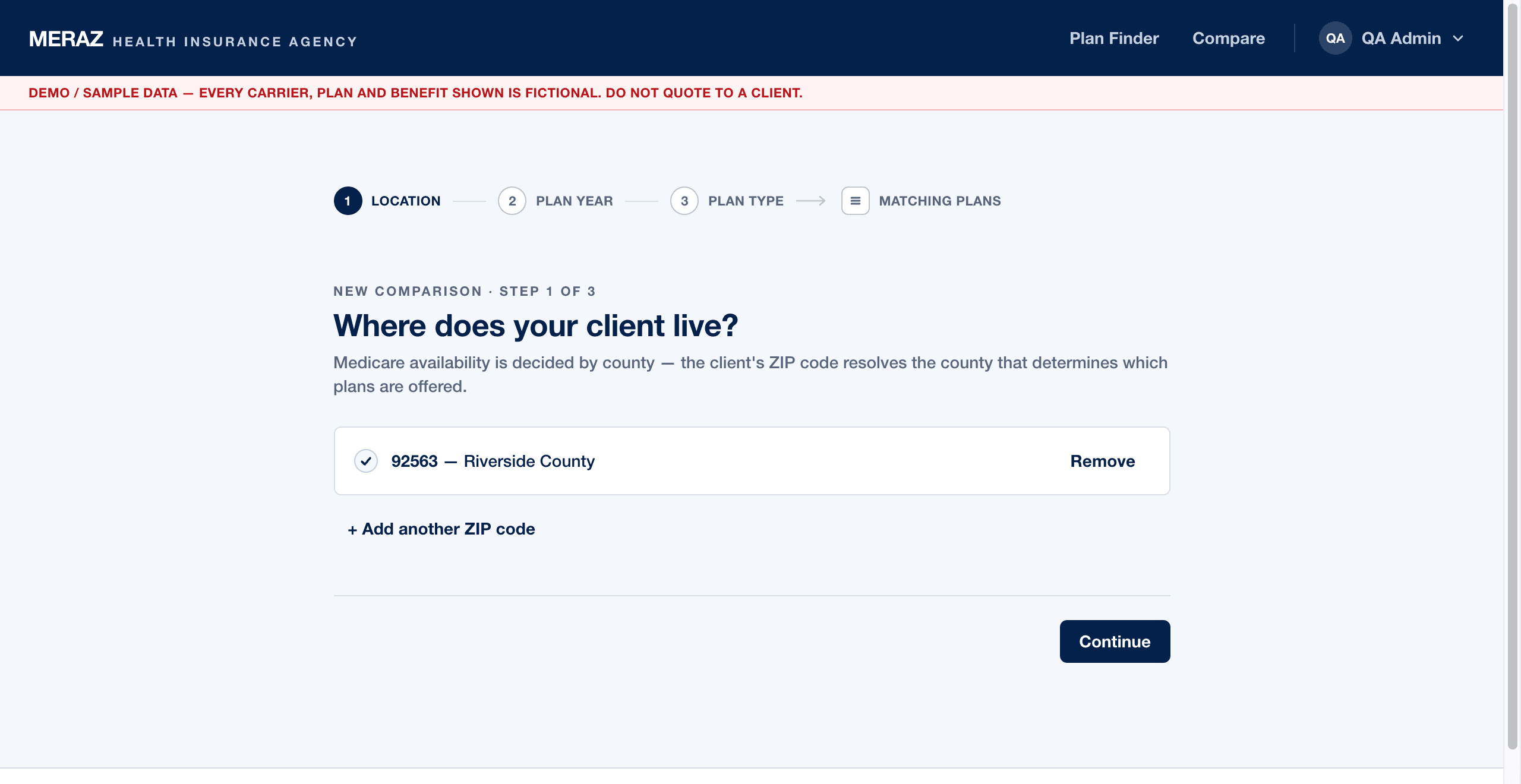Add another ZIP code
This screenshot has height=784, width=1521.
click(x=441, y=529)
